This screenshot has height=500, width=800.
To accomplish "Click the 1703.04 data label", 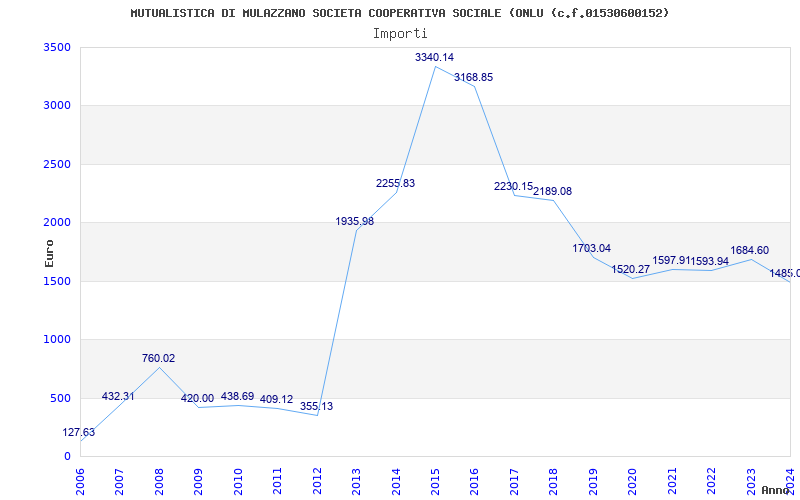I will 591,248.
